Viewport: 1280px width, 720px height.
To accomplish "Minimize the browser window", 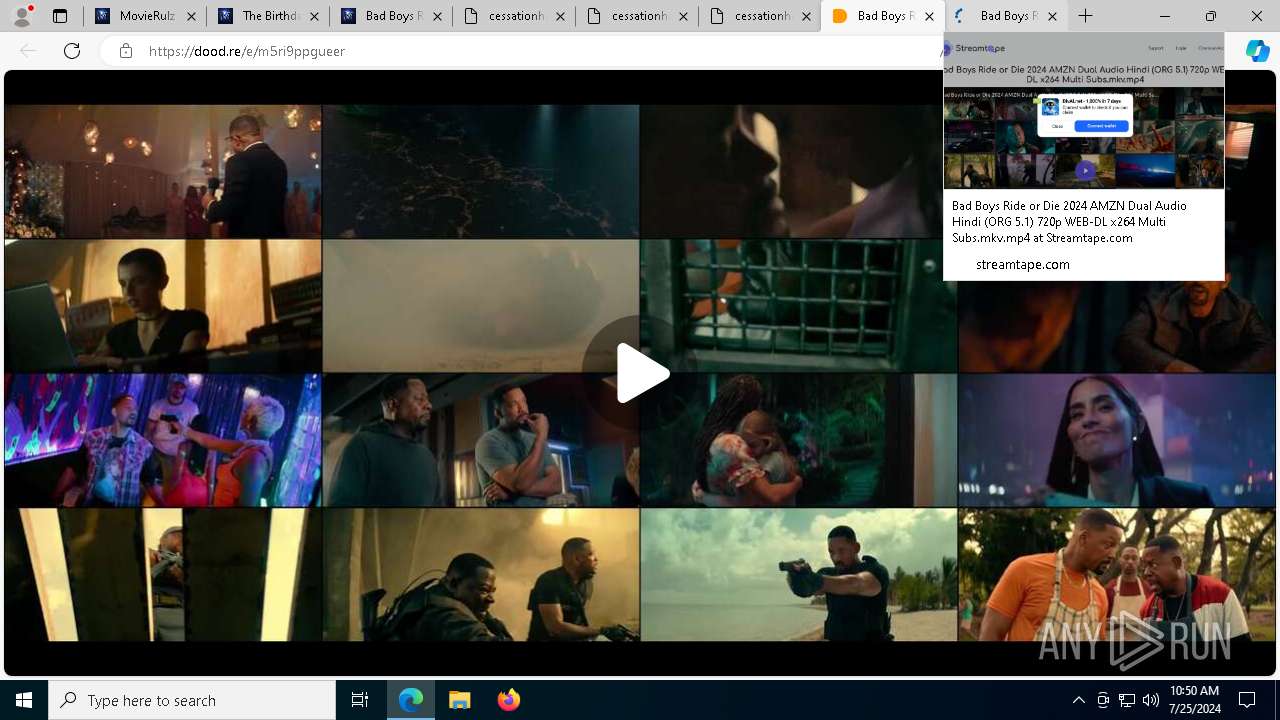I will pyautogui.click(x=1165, y=16).
